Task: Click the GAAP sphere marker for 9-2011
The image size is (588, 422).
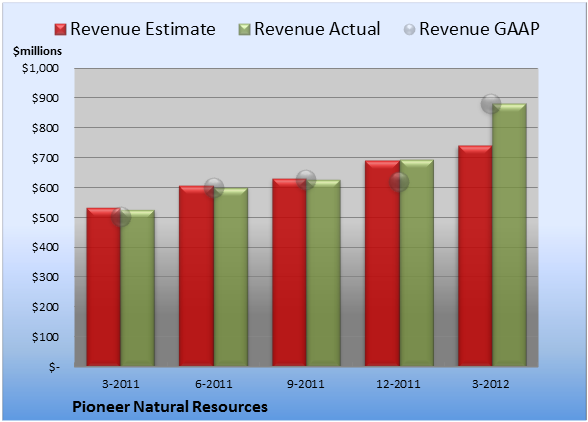Action: tap(306, 180)
